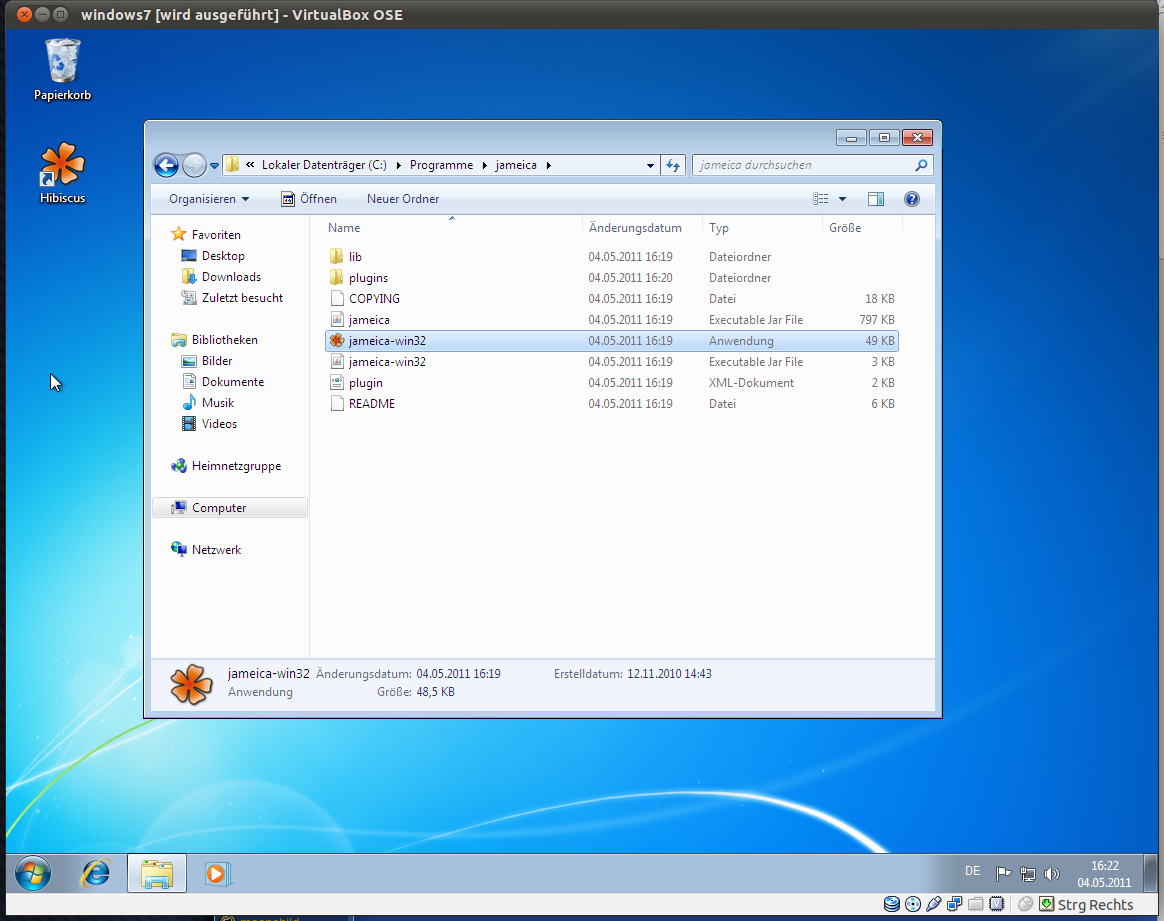Open recent locations dropdown next to navigation arrows
This screenshot has height=921, width=1164.
(215, 165)
